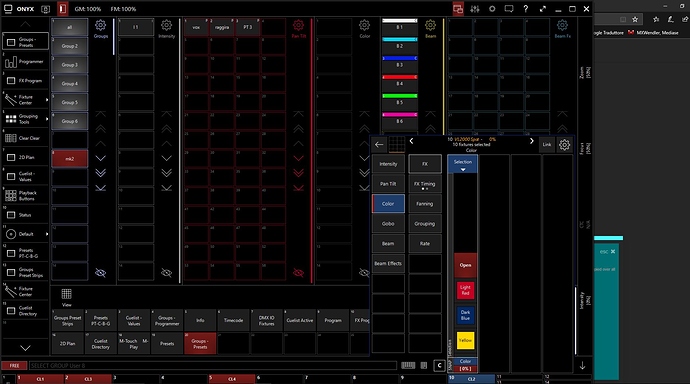Open the Beam Fx column settings gear

tap(562, 25)
